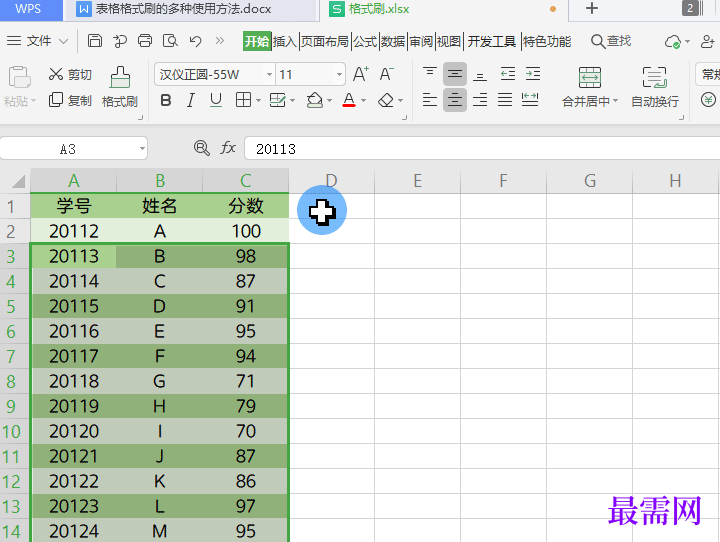720x542 pixels.
Task: Click the fill color bucket icon
Action: [315, 100]
